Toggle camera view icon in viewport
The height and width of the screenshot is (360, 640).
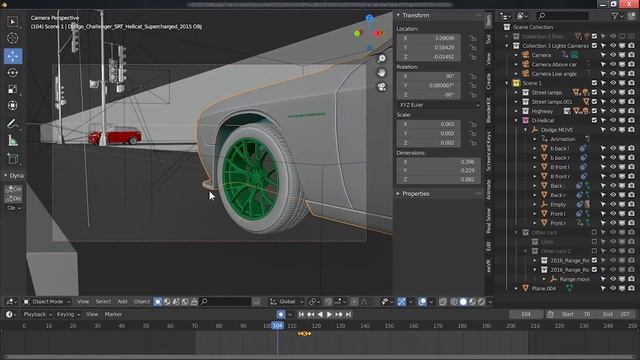[x=382, y=87]
